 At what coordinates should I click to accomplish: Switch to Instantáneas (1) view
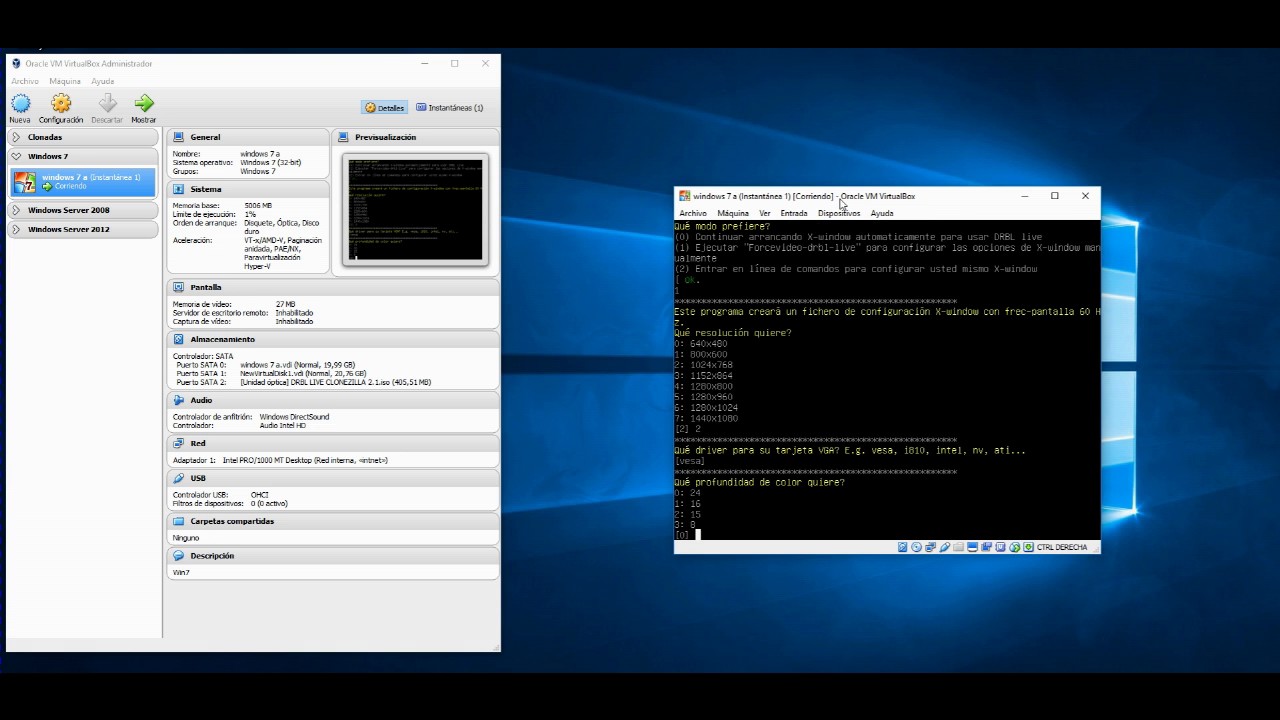pyautogui.click(x=449, y=107)
